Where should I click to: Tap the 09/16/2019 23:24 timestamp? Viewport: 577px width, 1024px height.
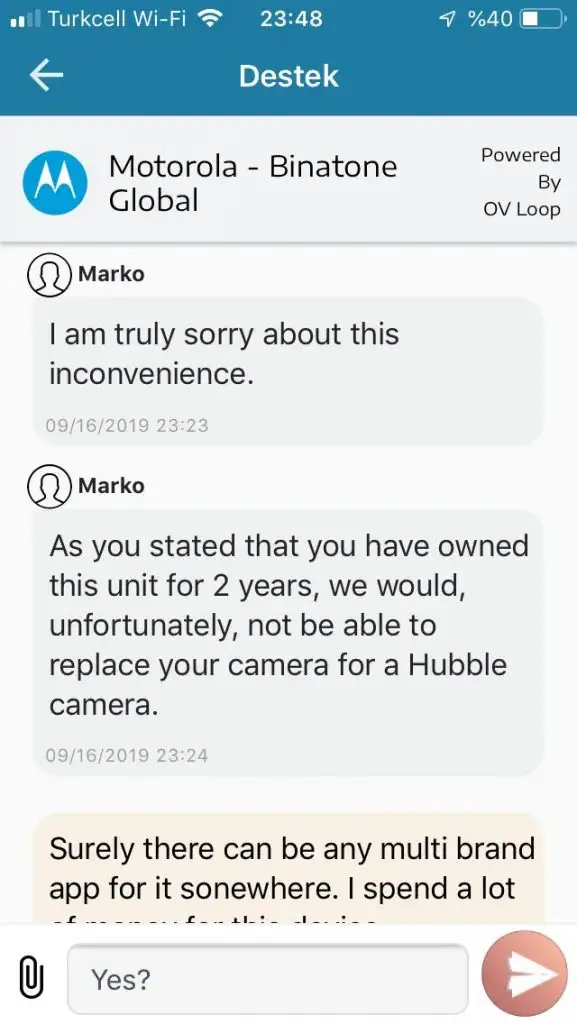[x=127, y=756]
